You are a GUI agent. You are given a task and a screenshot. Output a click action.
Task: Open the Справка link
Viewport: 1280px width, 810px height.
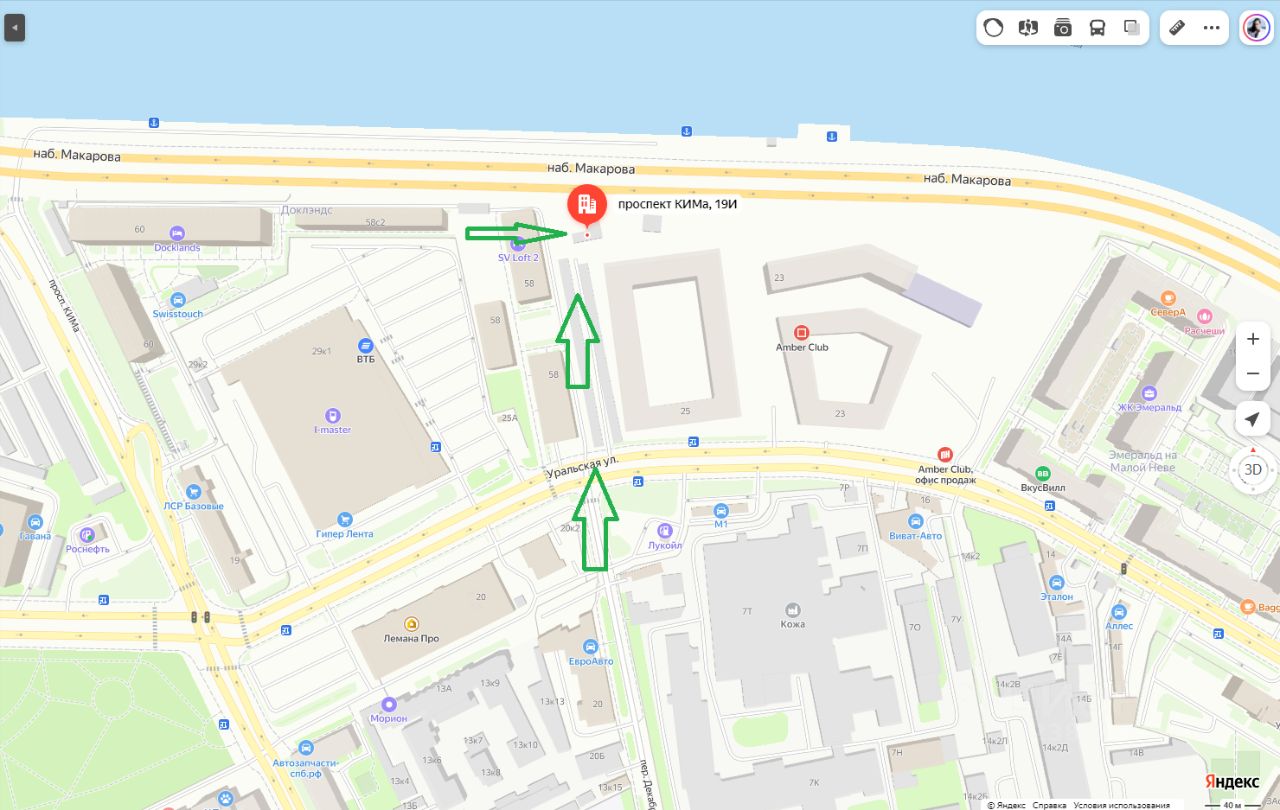pos(1049,805)
